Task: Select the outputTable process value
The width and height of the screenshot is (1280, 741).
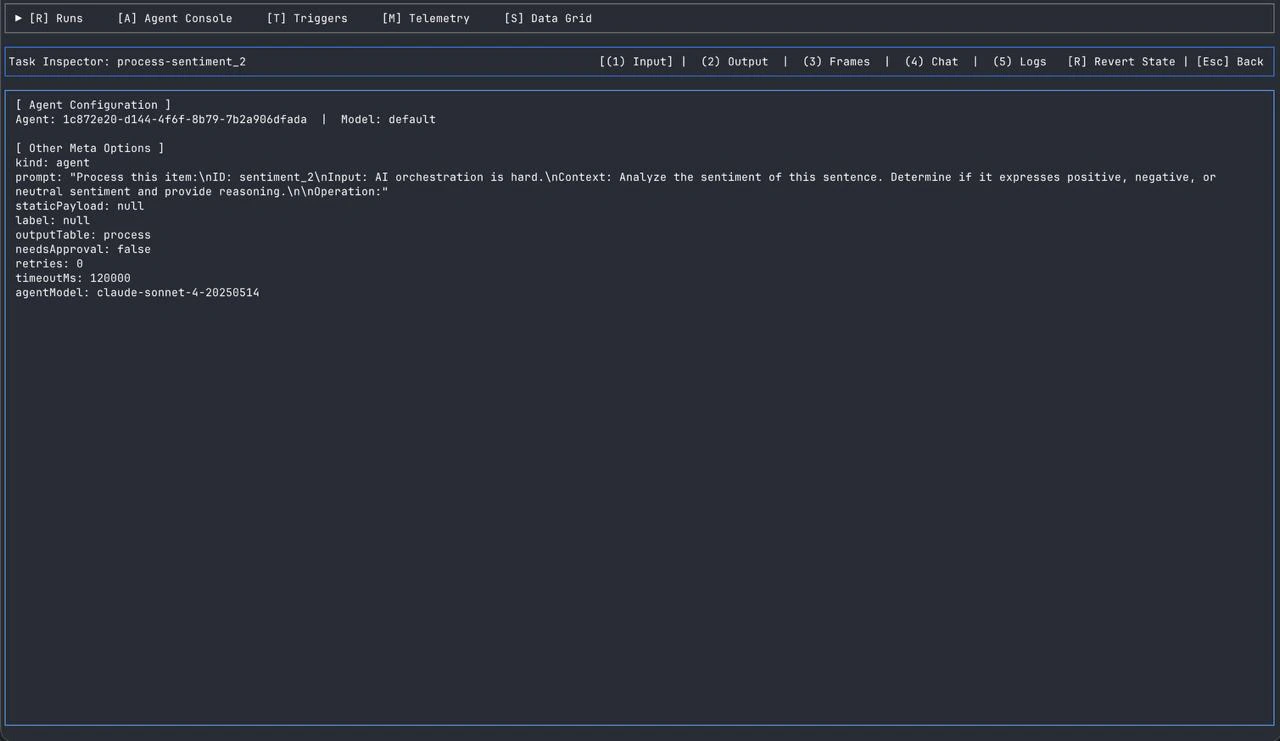Action: pyautogui.click(x=127, y=234)
